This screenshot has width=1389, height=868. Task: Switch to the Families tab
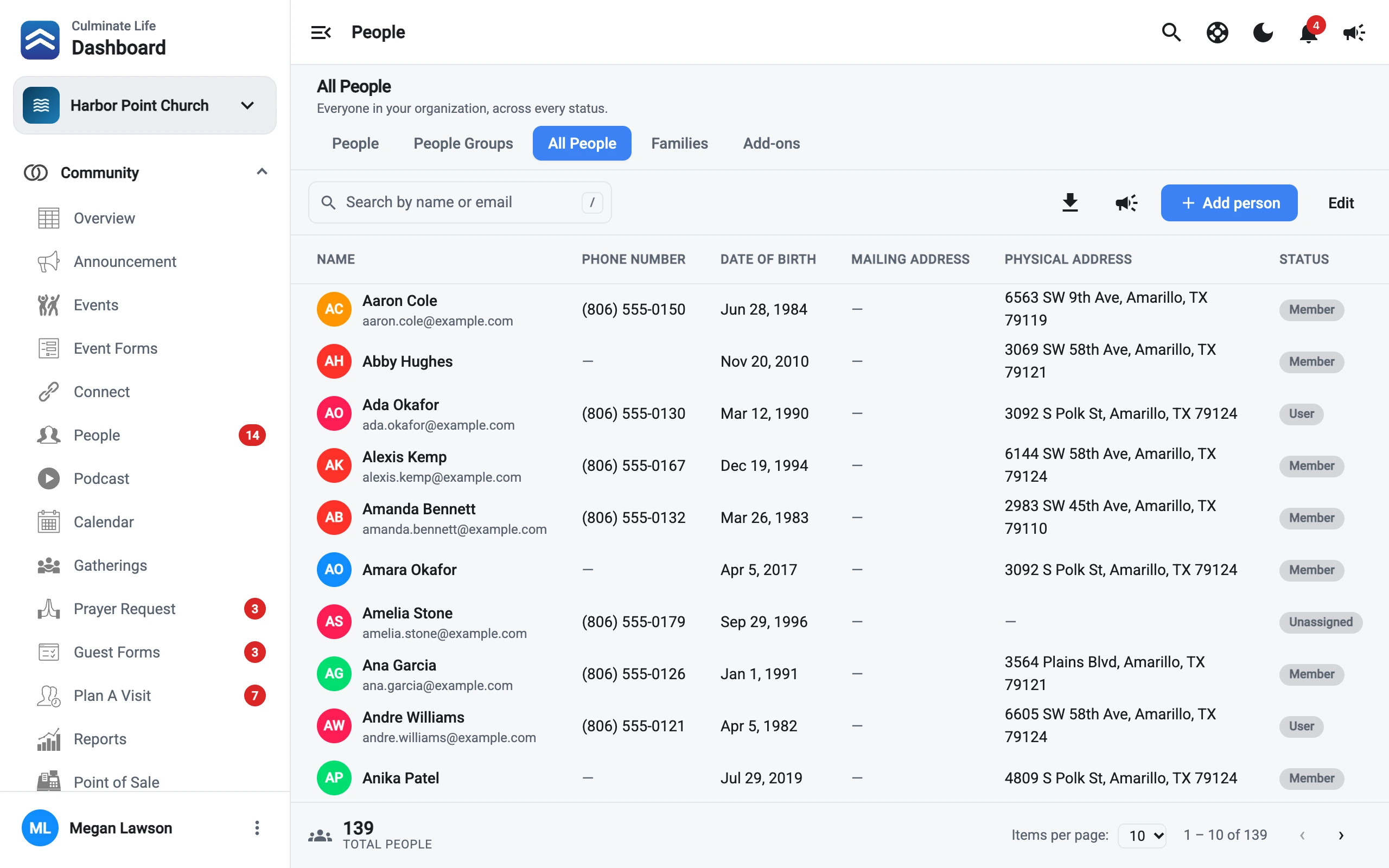click(679, 143)
